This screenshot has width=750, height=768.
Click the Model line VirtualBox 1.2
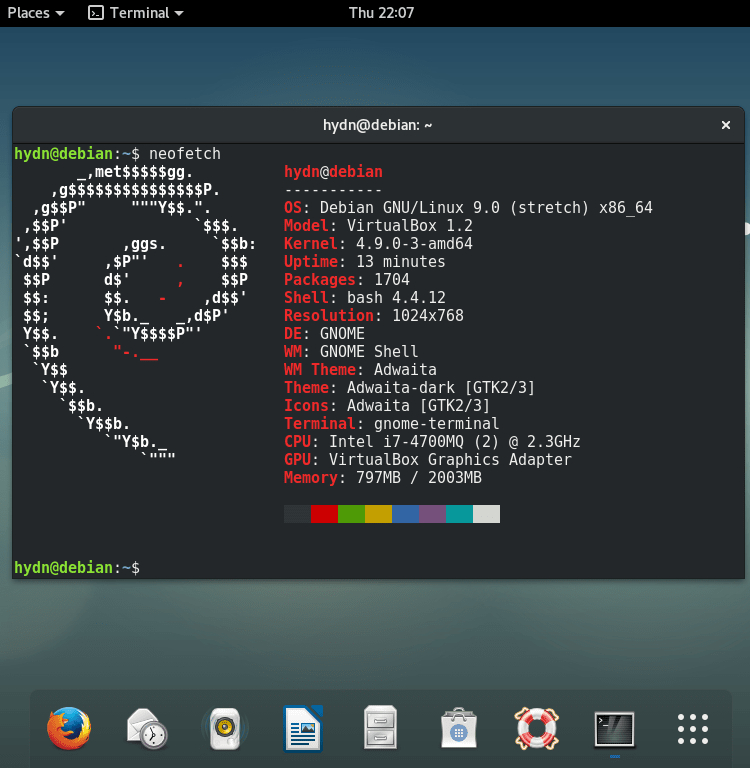tap(378, 226)
